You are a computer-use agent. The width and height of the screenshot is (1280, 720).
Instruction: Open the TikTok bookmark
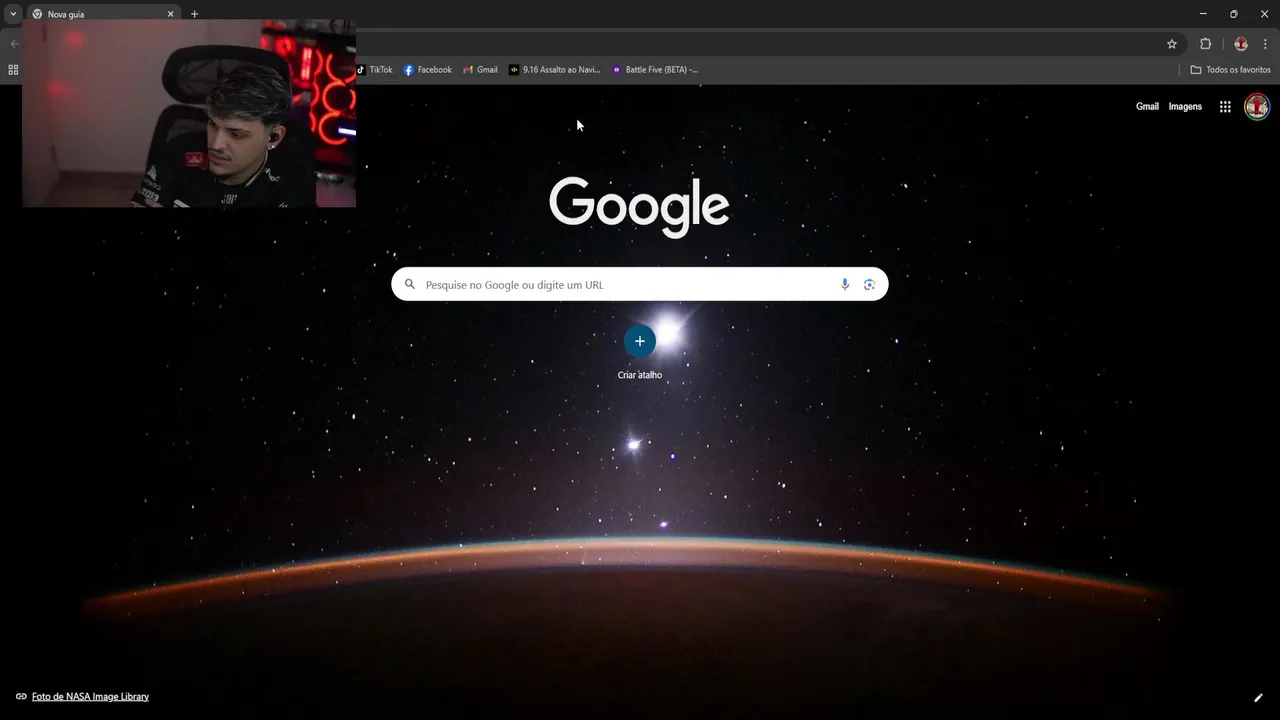(x=375, y=70)
